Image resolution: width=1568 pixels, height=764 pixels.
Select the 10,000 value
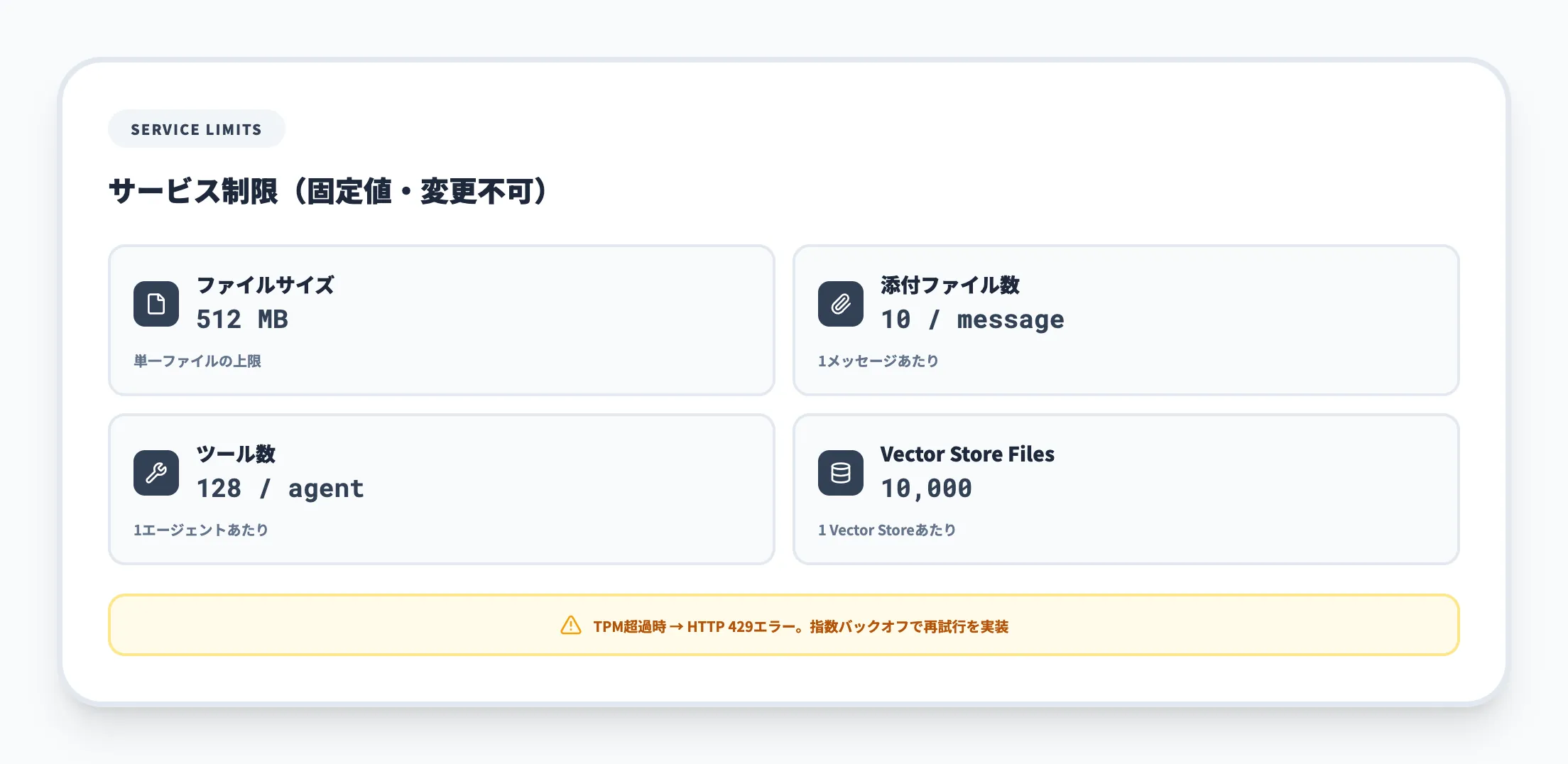(x=926, y=489)
